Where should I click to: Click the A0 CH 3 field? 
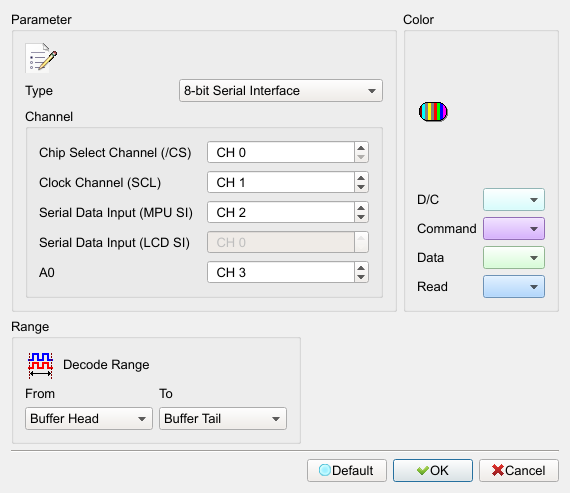[281, 272]
